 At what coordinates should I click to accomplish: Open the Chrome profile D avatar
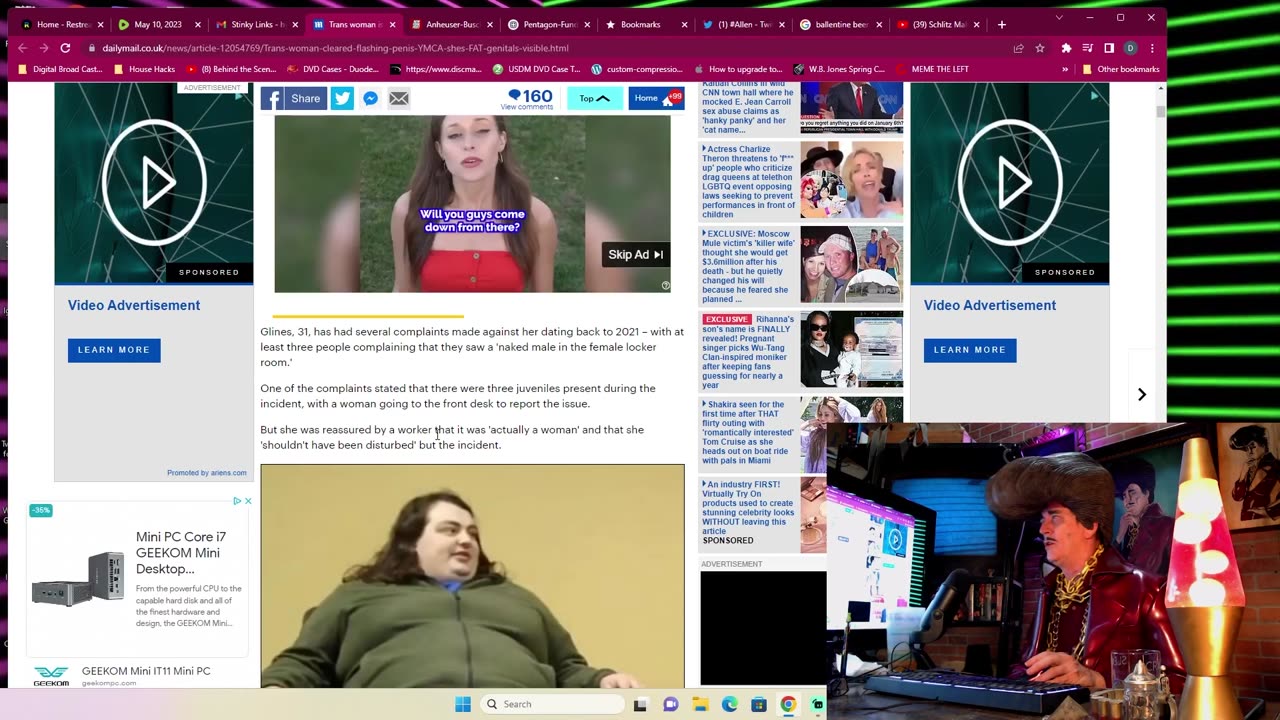pyautogui.click(x=1130, y=48)
